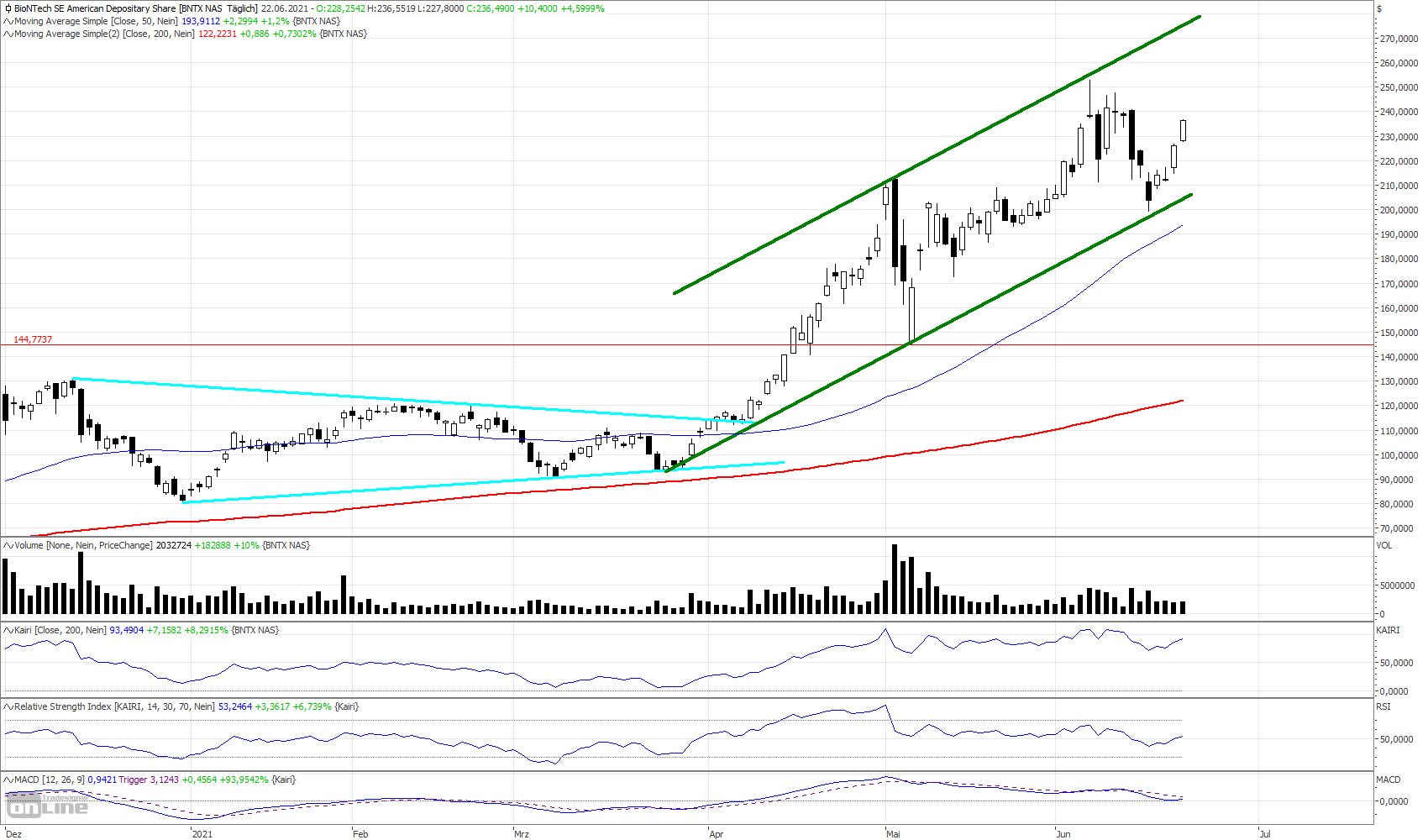The width and height of the screenshot is (1428, 840).
Task: Click the VOL pane label on right axis
Action: point(1384,545)
